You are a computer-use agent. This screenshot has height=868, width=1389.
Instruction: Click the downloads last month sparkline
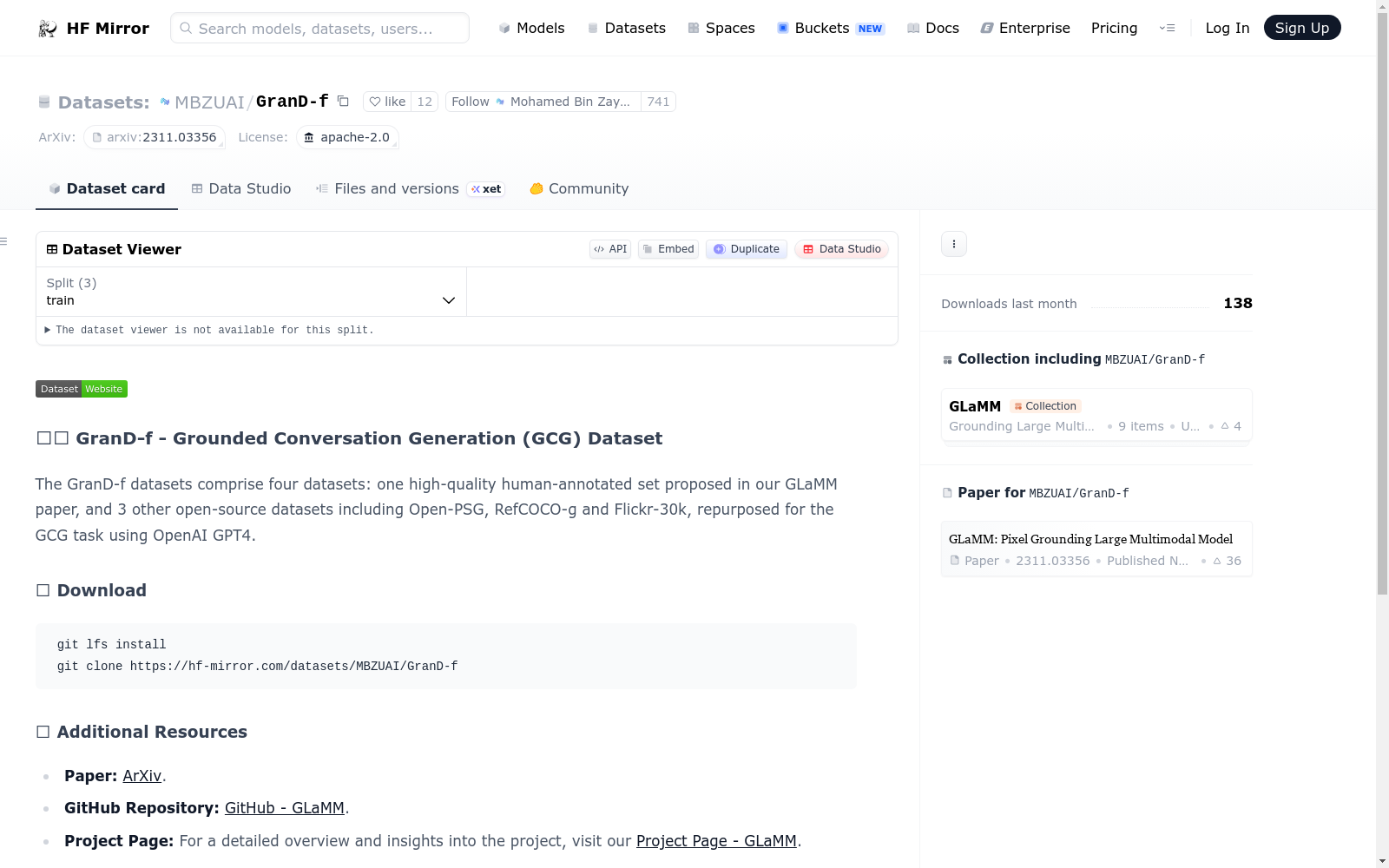click(x=1150, y=304)
